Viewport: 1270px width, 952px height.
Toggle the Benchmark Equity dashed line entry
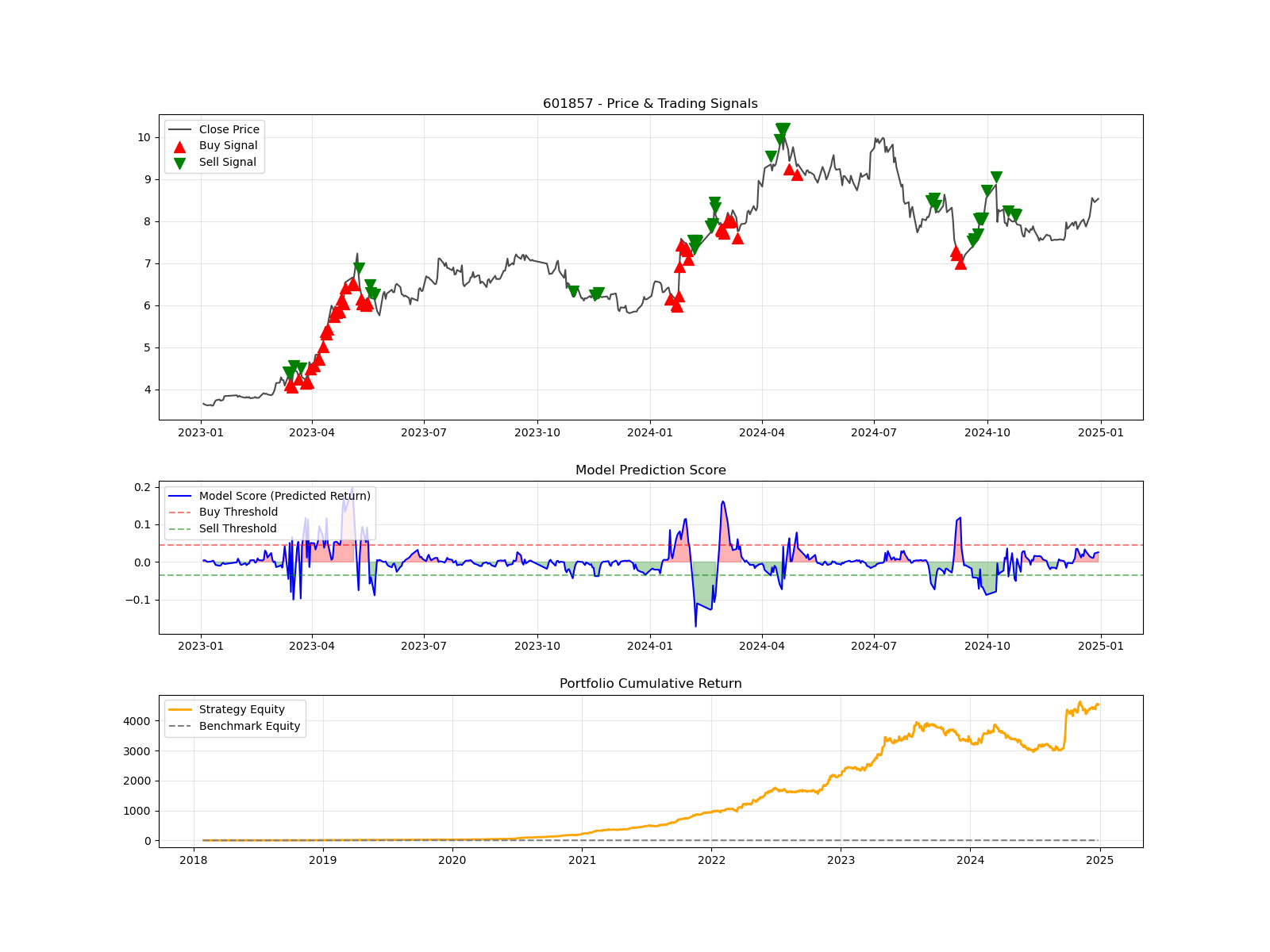click(250, 725)
